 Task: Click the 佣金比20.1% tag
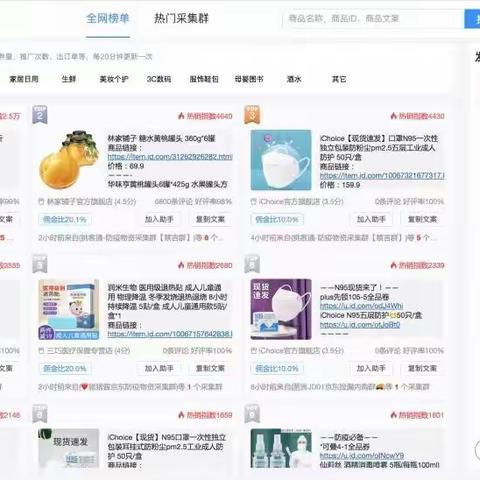pos(65,219)
